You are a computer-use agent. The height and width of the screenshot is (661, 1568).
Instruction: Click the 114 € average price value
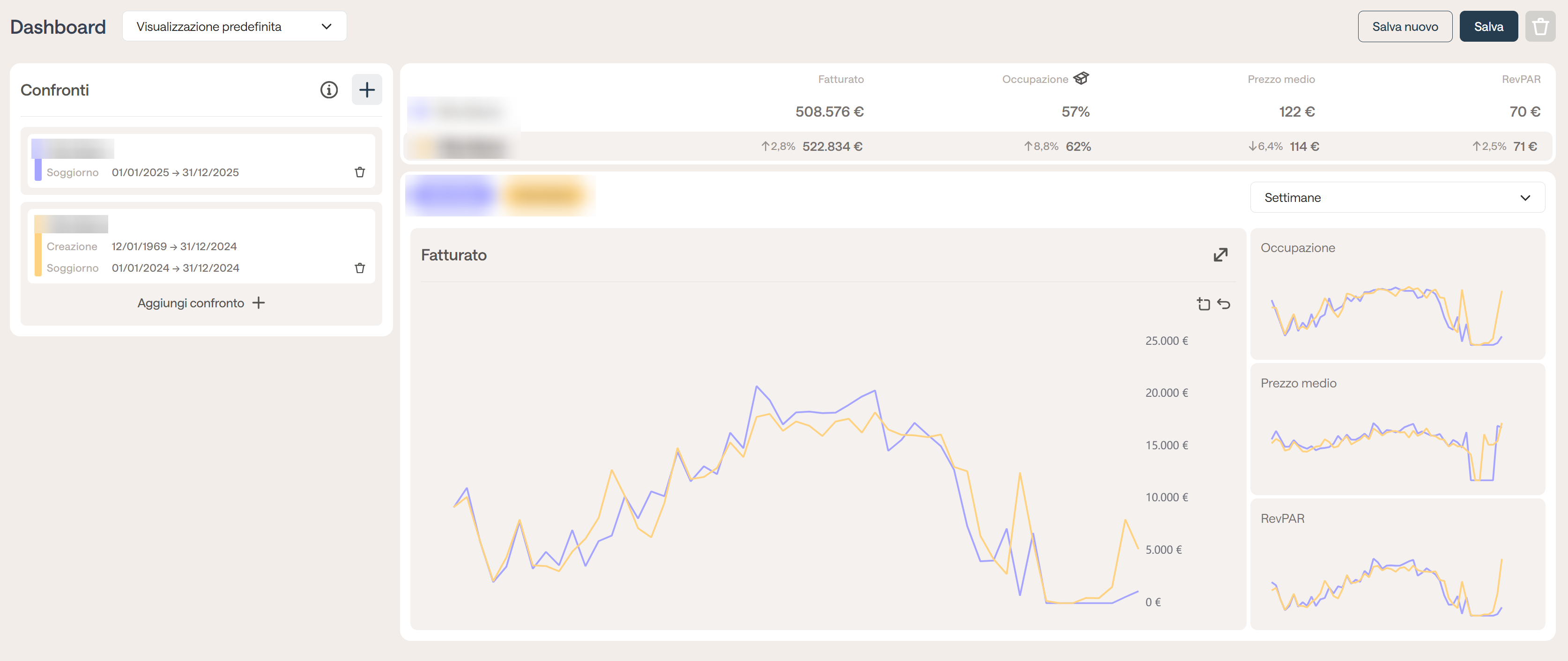click(x=1304, y=146)
